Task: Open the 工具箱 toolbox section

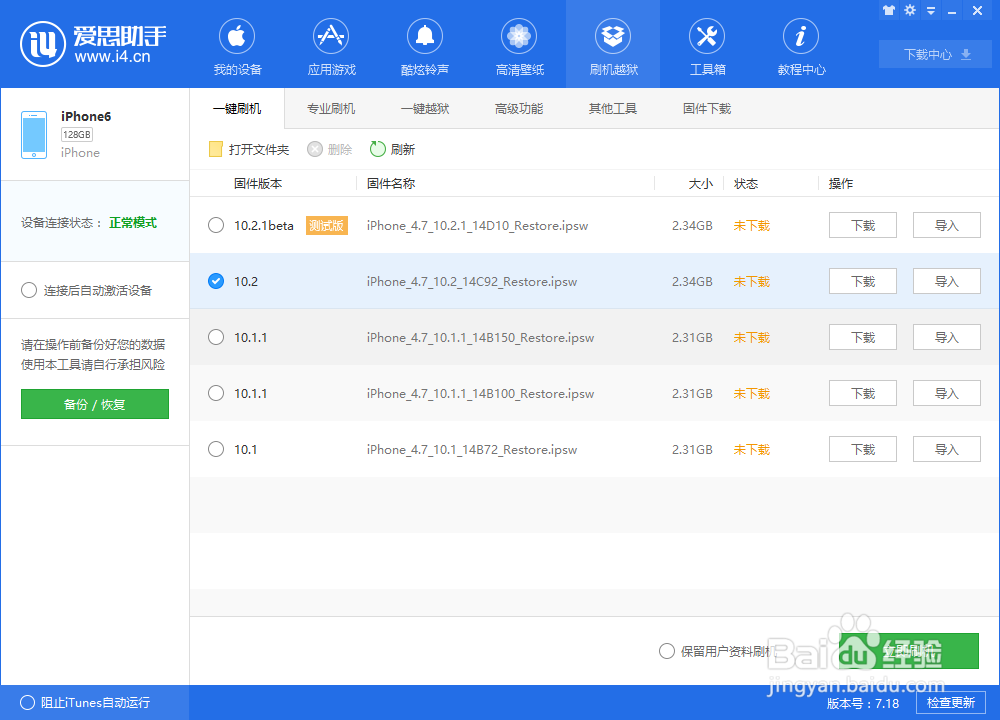Action: tap(707, 46)
